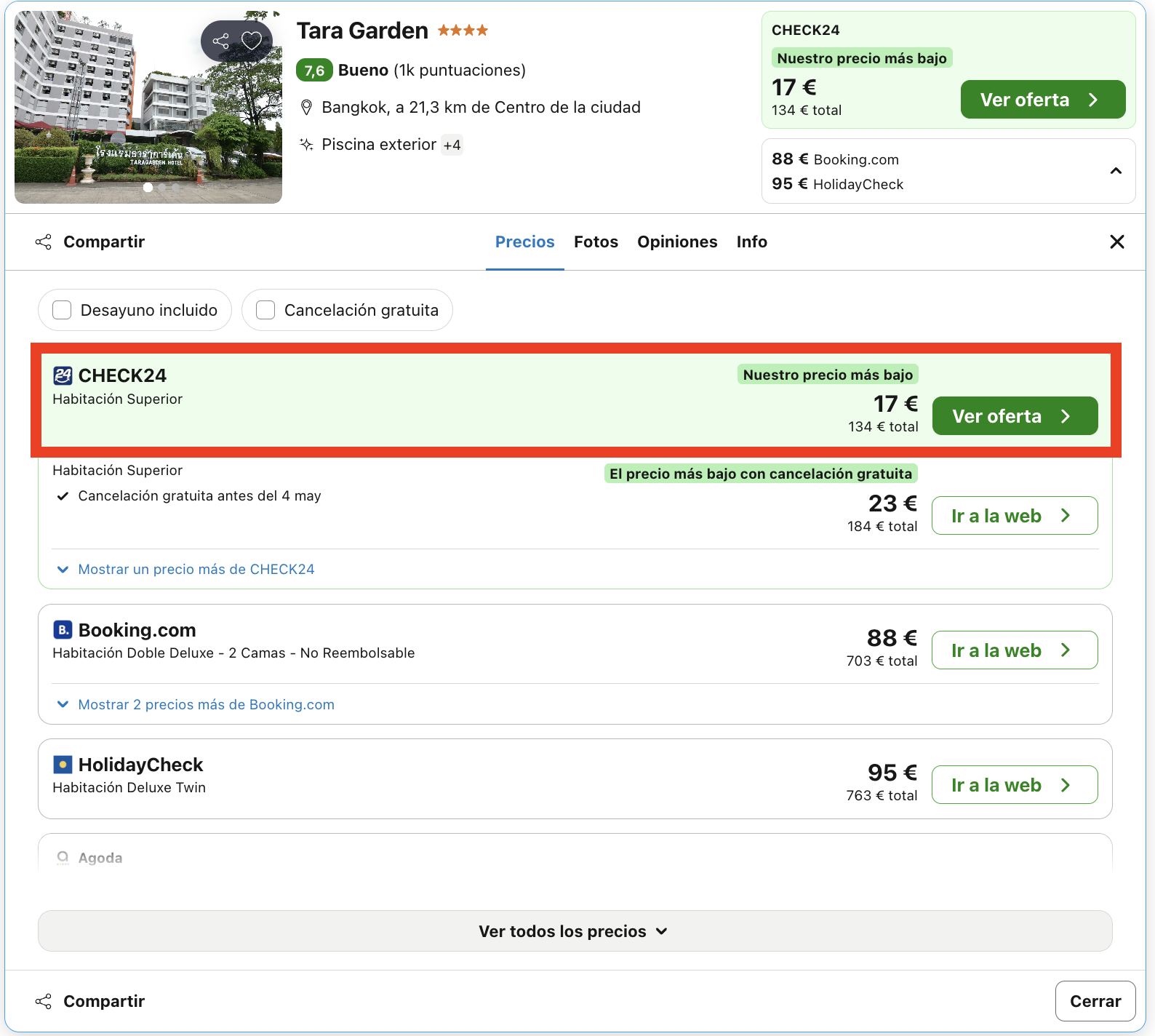This screenshot has width=1155, height=1036.
Task: Switch to the Precios tab
Action: click(525, 242)
